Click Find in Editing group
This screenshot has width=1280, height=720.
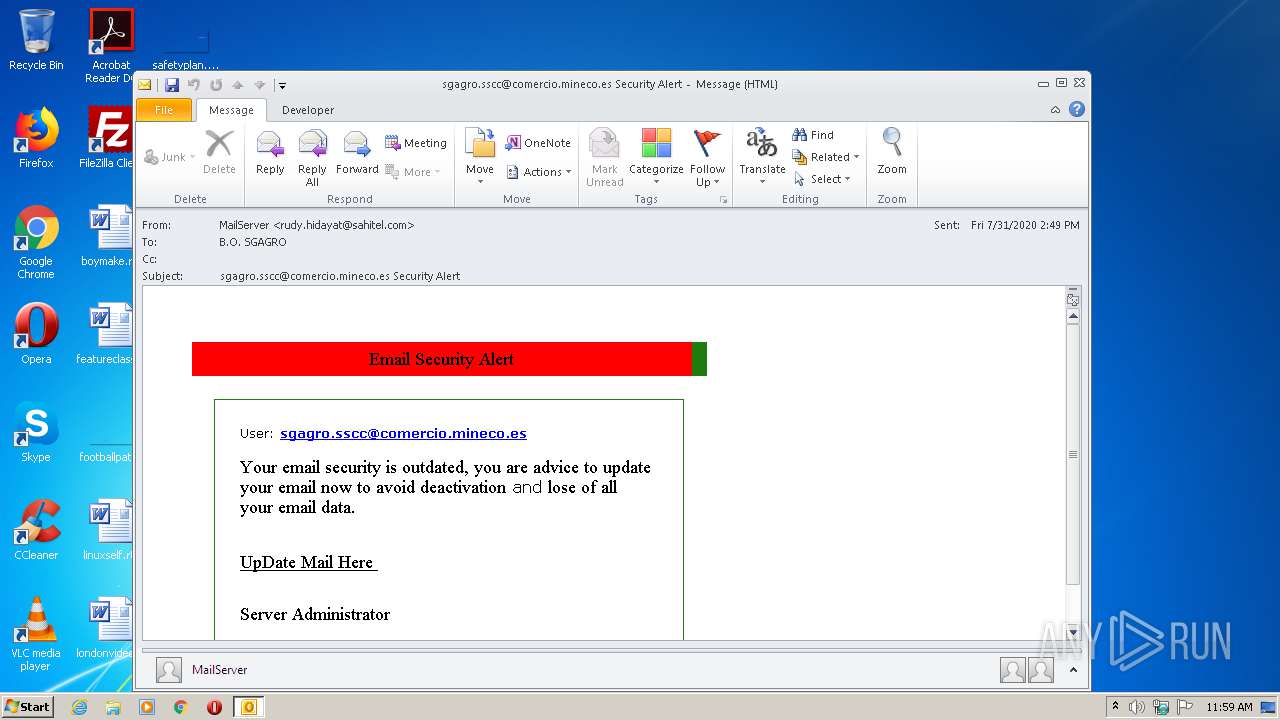tap(813, 135)
